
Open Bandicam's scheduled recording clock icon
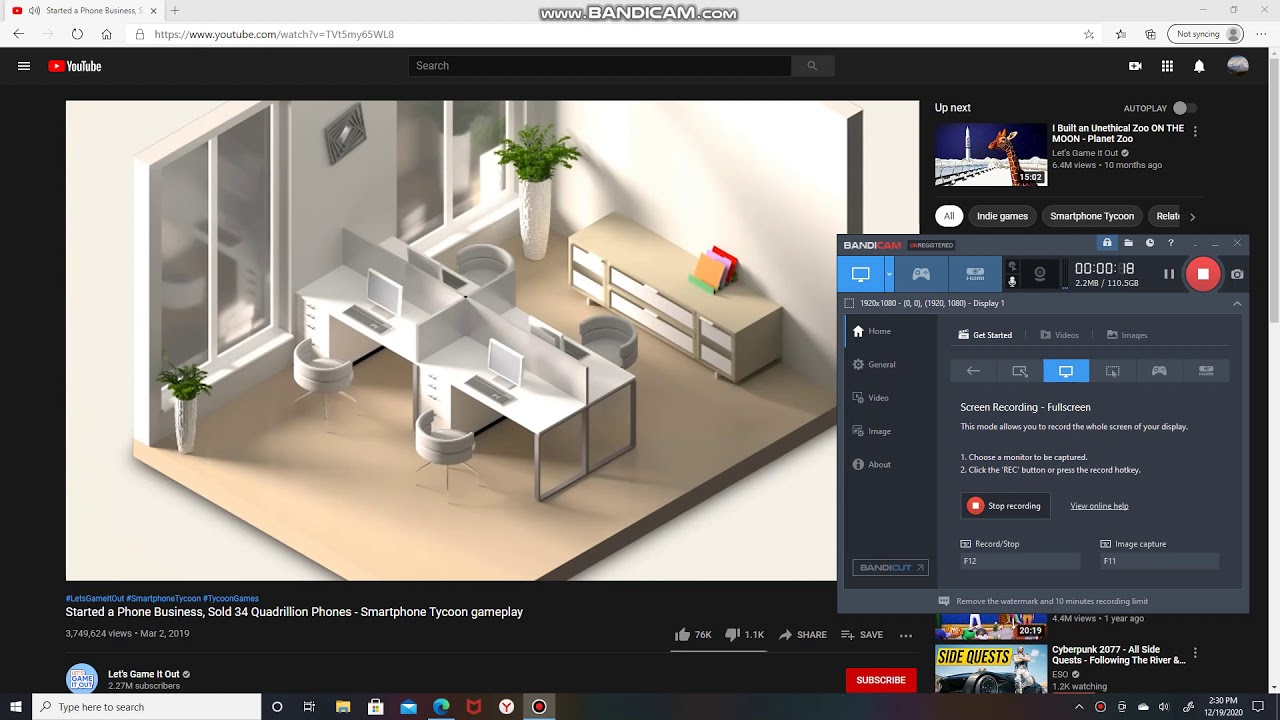point(1150,243)
